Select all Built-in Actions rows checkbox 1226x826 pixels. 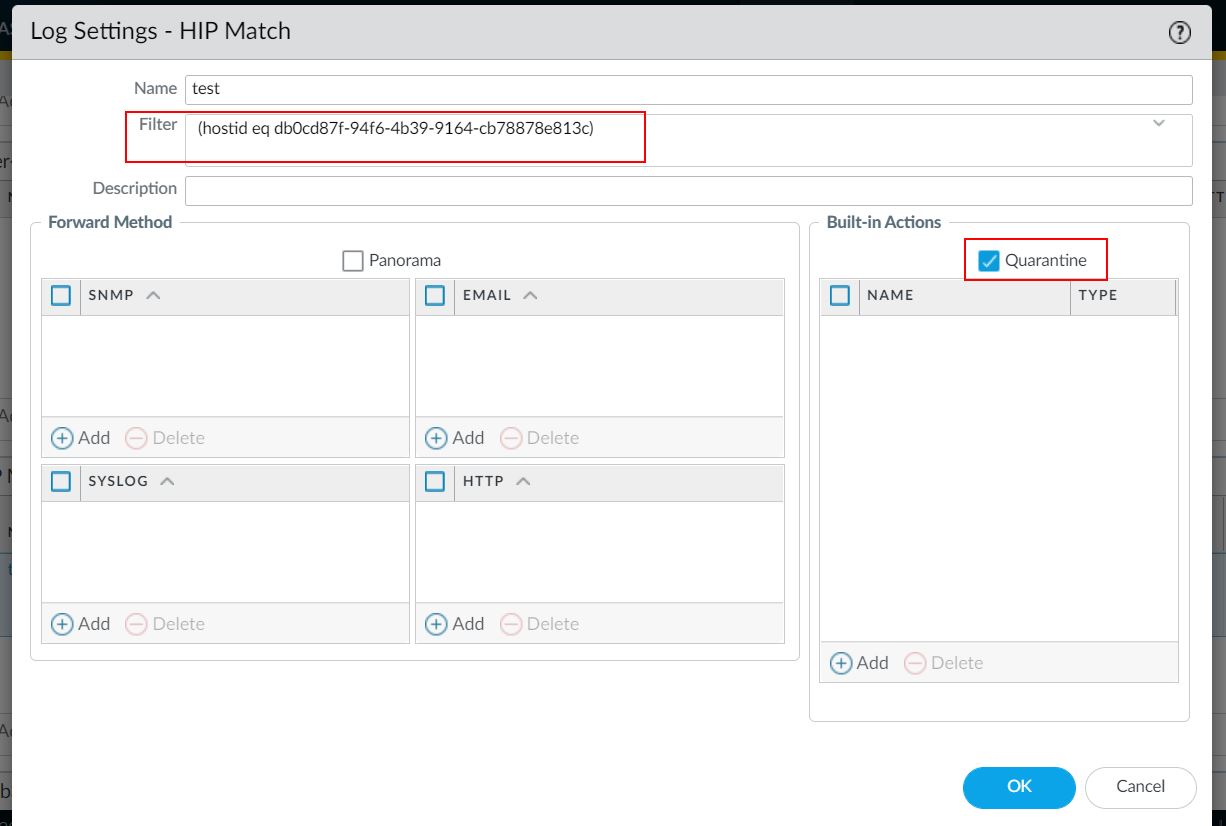click(840, 295)
